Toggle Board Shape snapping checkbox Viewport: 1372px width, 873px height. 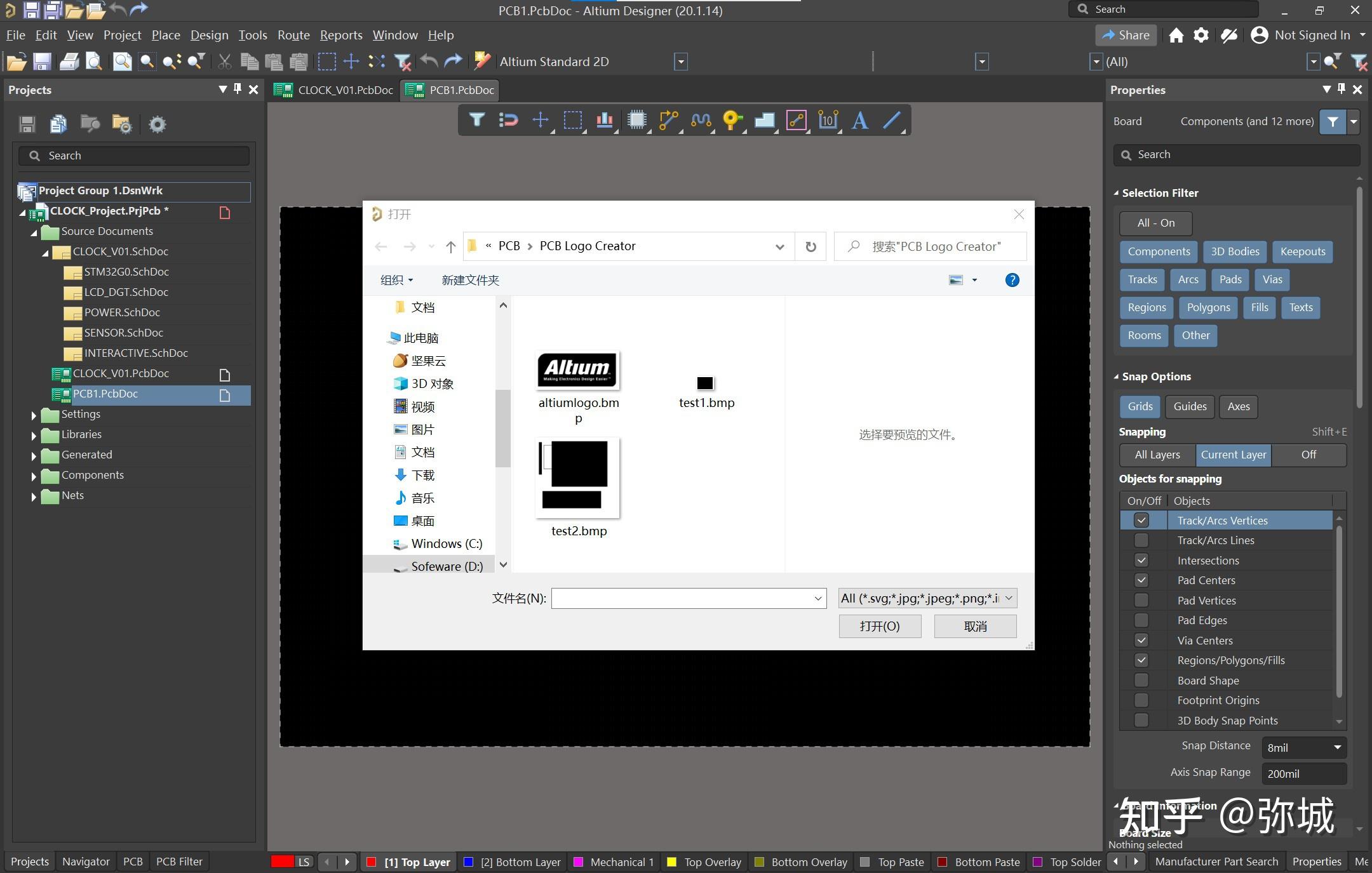[1141, 681]
